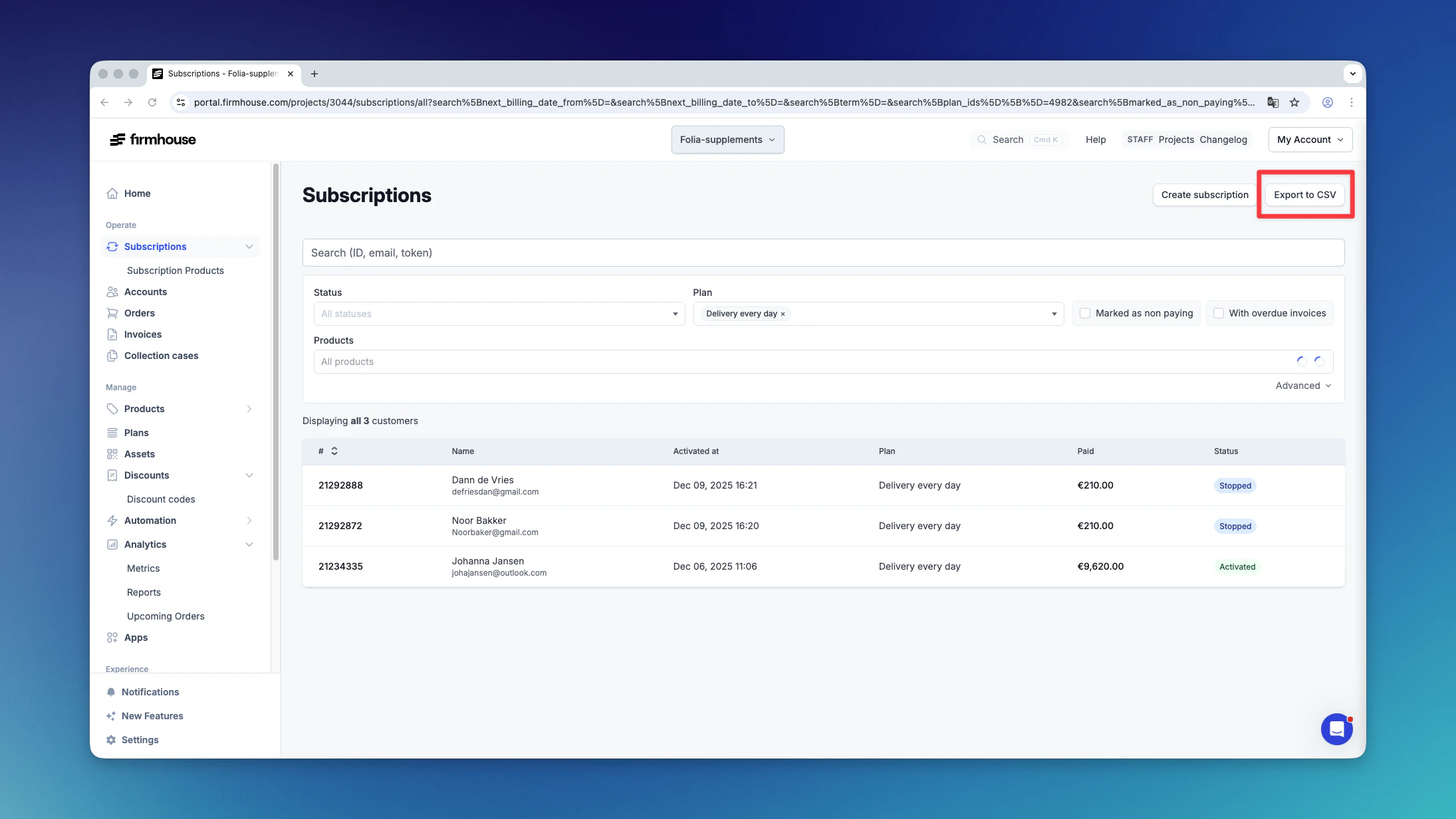Open browser tab list chevron

(x=1352, y=74)
